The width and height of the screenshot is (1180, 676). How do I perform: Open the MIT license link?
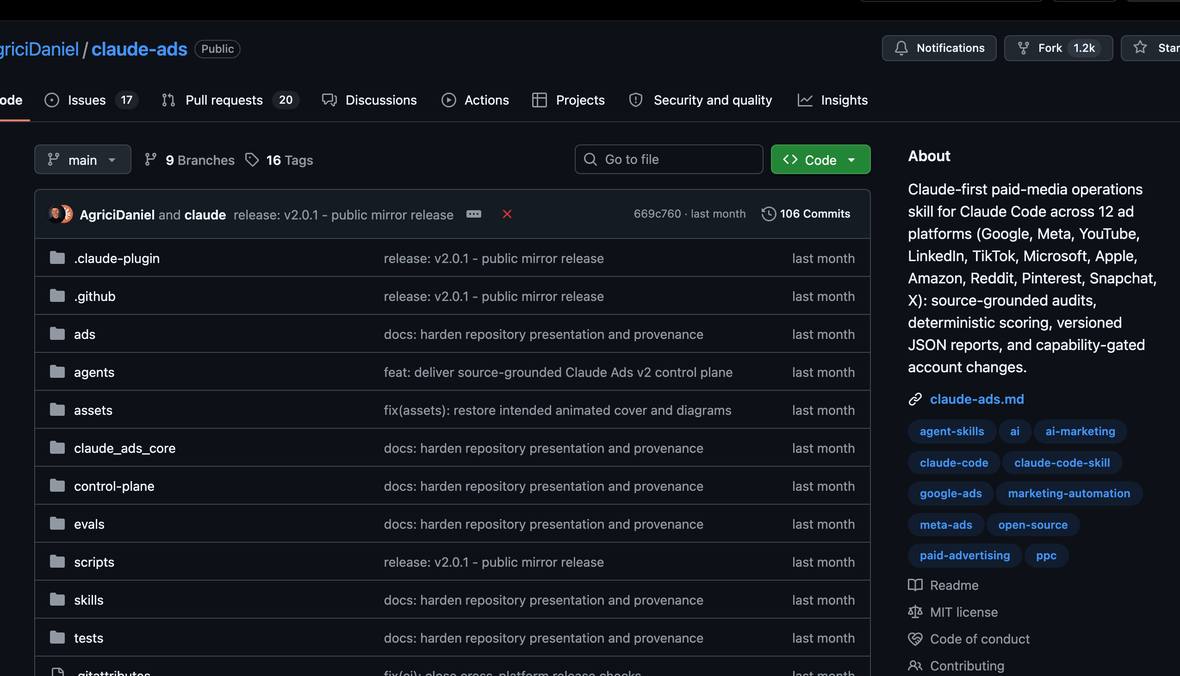click(963, 612)
